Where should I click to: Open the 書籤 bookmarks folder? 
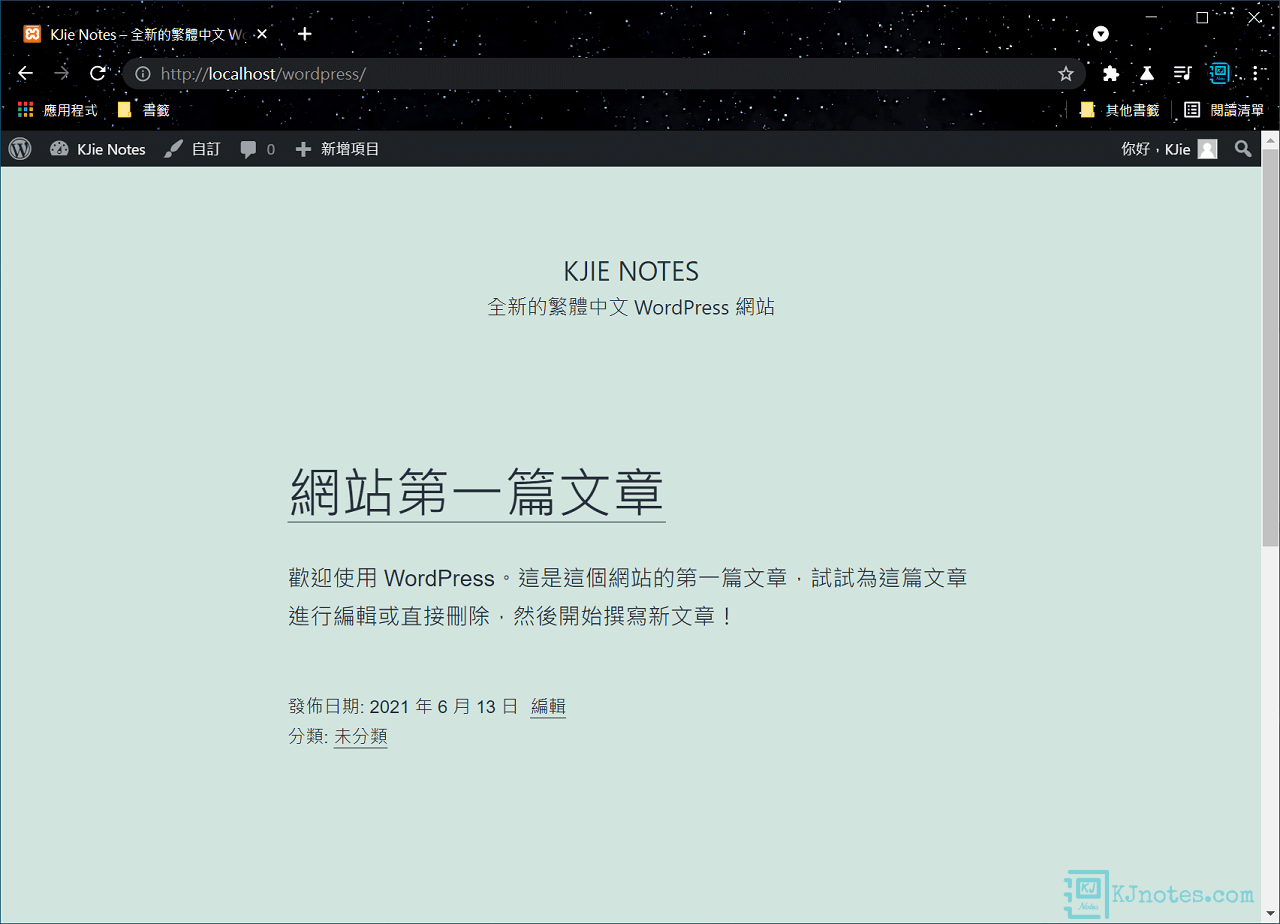pos(144,110)
